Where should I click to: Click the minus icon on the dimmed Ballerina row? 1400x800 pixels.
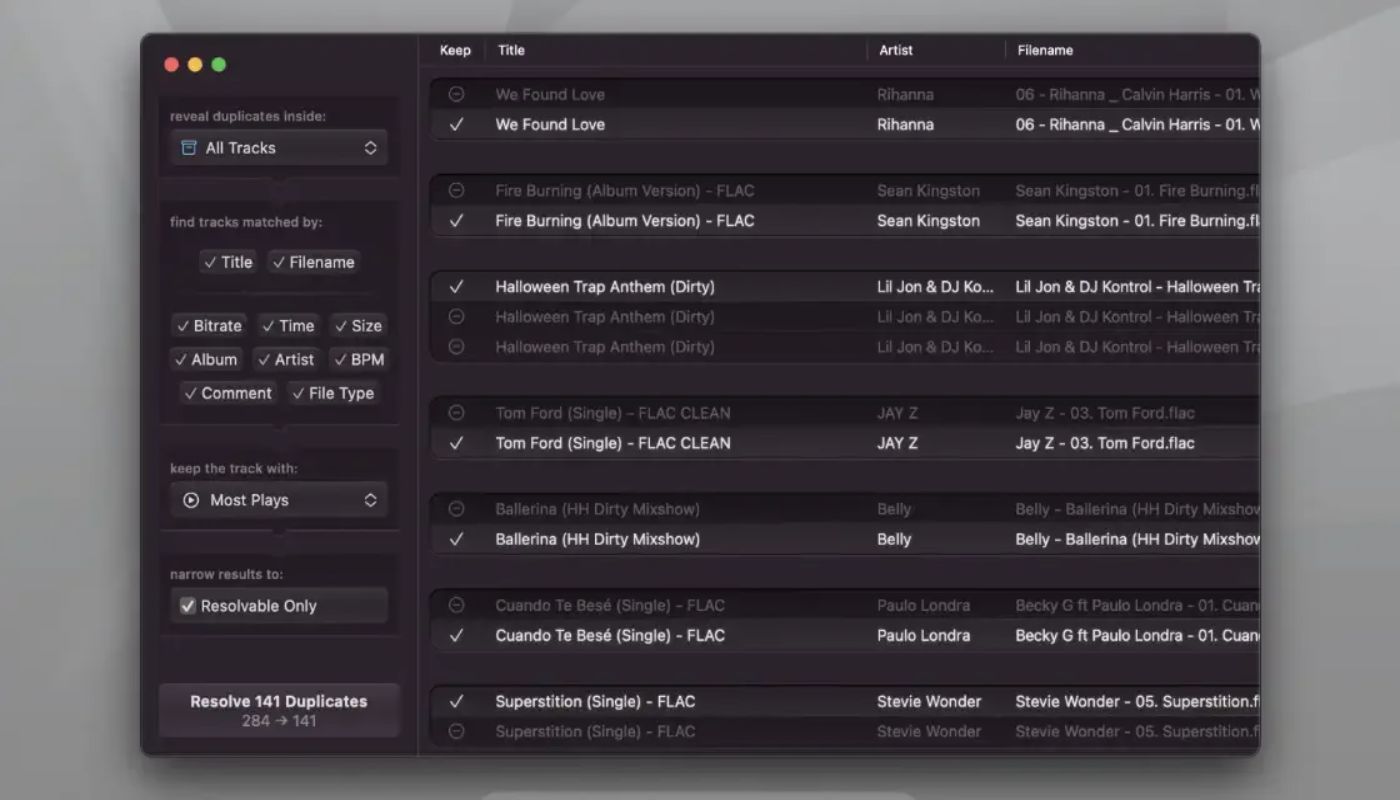[456, 508]
